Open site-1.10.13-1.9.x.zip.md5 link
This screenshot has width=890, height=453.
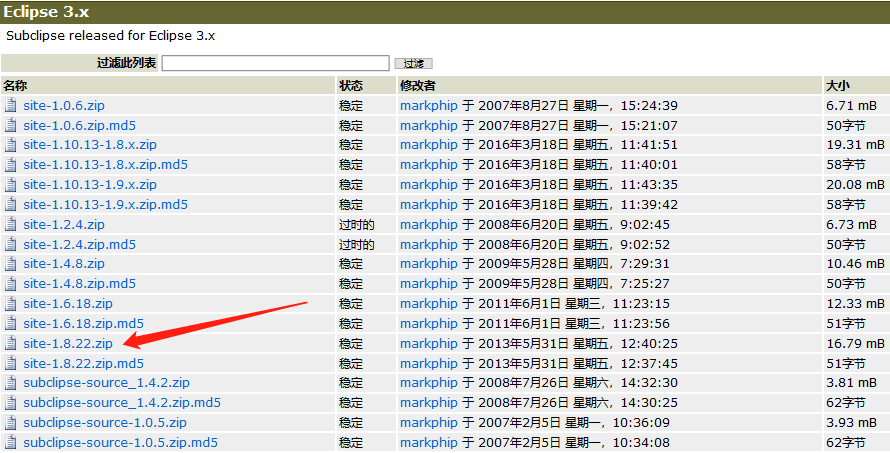tap(106, 204)
